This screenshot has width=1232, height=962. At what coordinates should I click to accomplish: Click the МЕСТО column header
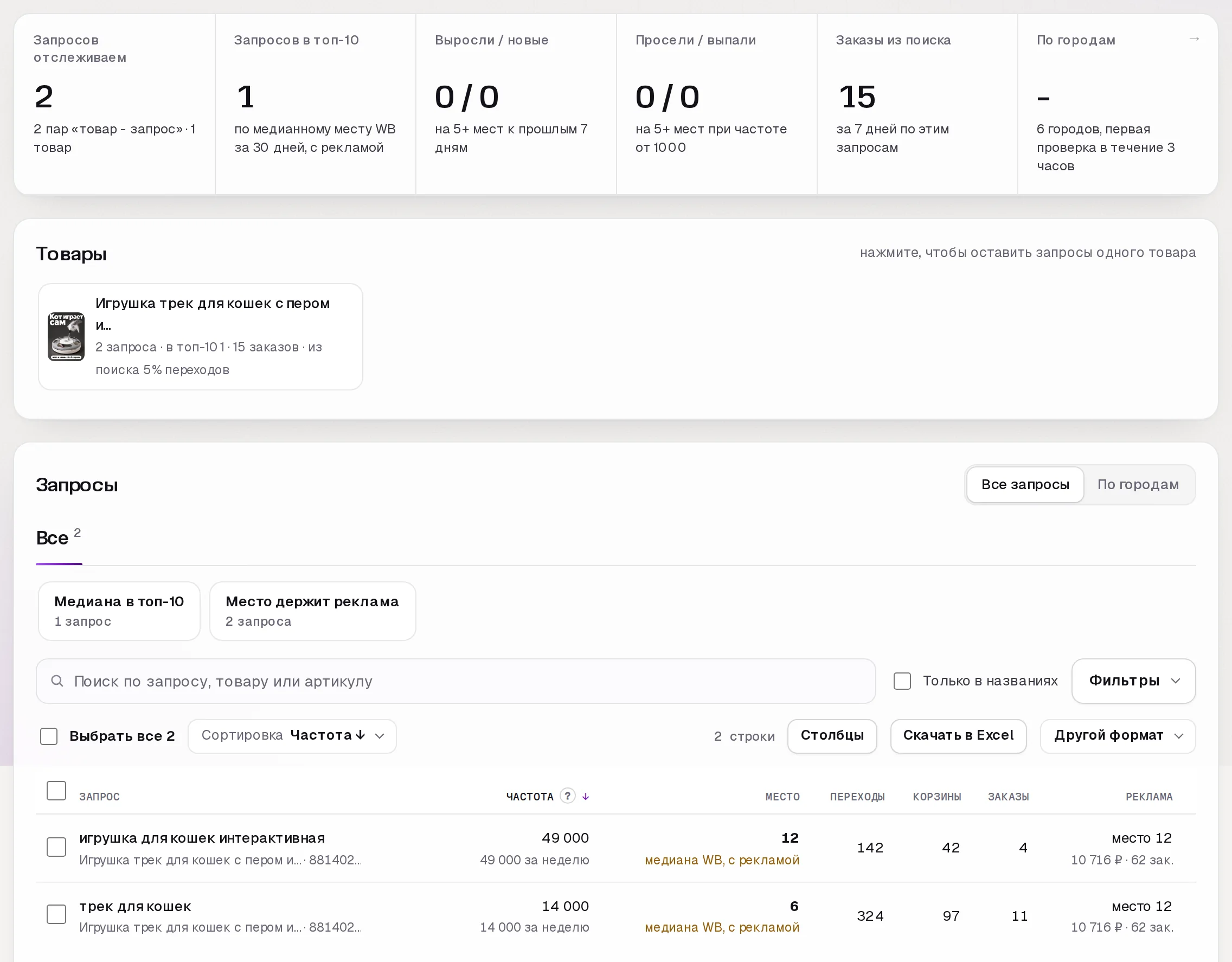(x=782, y=797)
